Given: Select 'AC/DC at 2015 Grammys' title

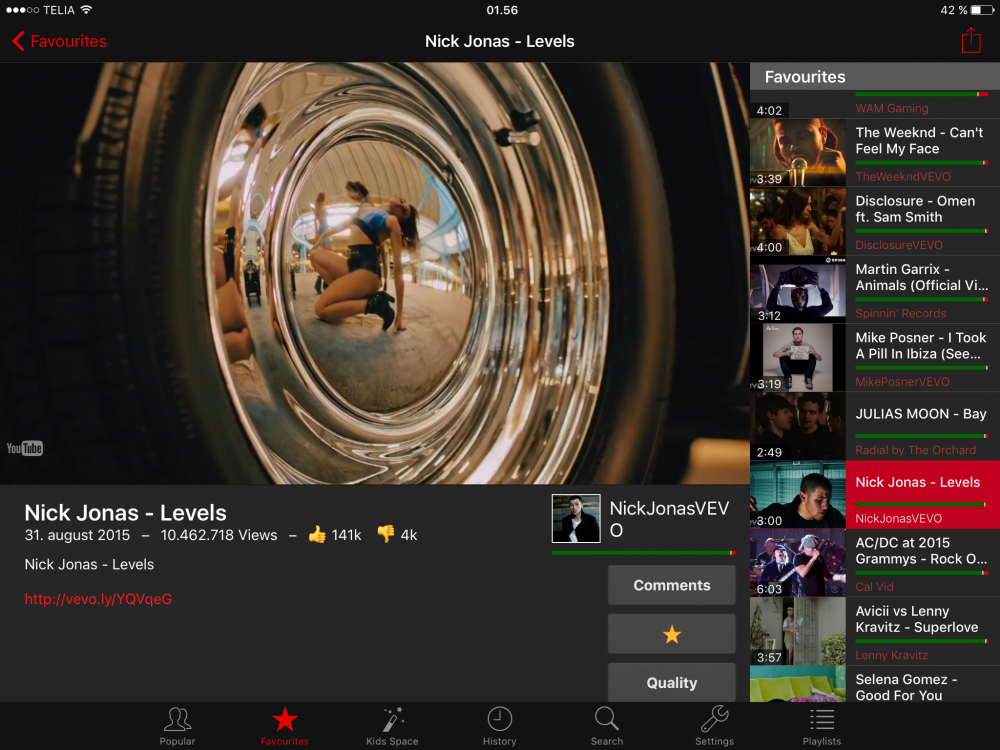Looking at the screenshot, I should click(921, 550).
